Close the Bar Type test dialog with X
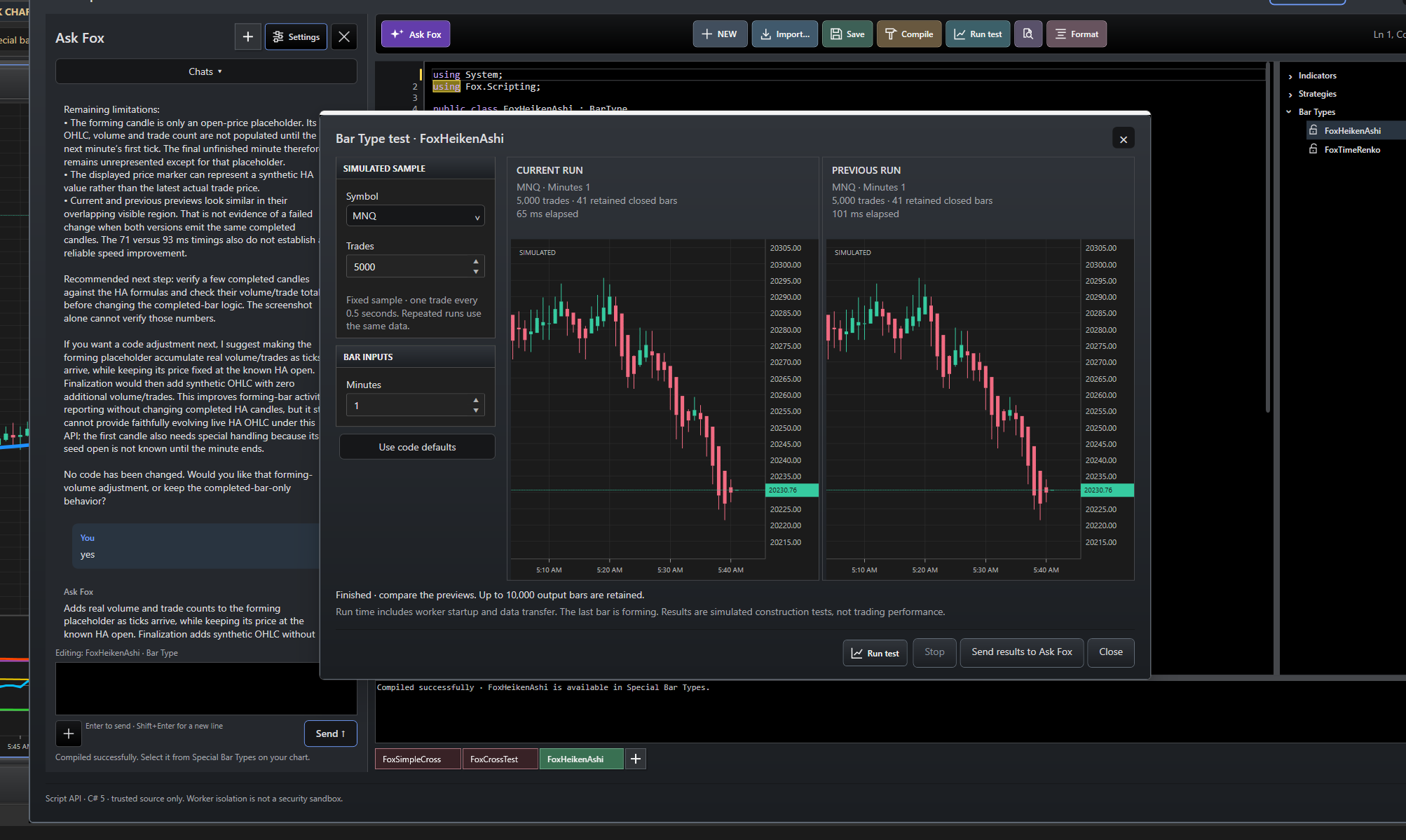 click(x=1124, y=139)
